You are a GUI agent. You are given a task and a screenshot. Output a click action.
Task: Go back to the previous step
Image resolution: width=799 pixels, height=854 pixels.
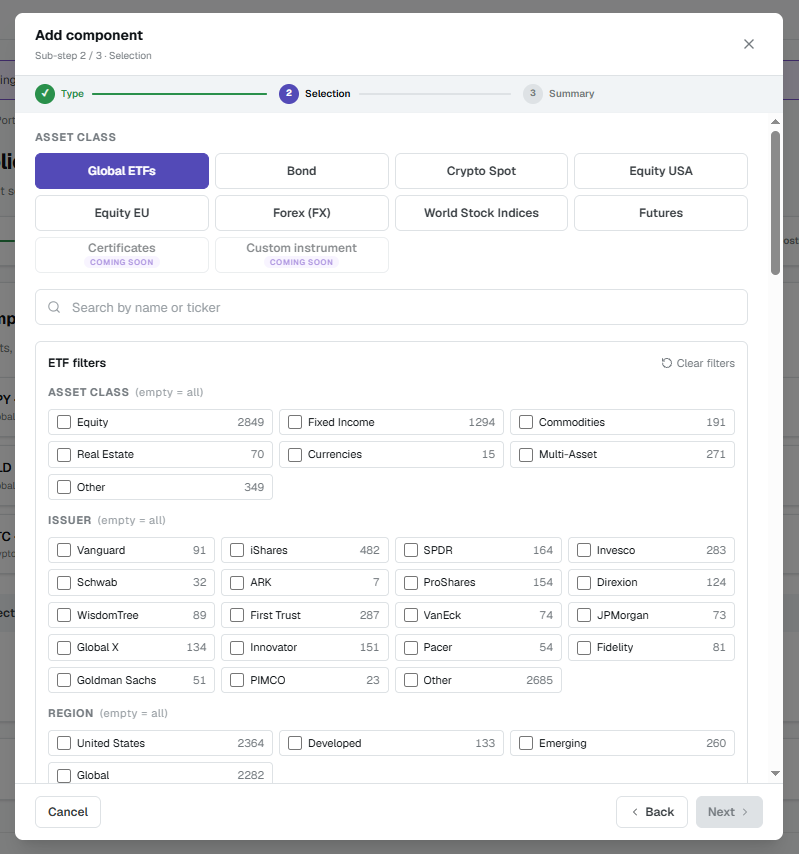click(651, 812)
